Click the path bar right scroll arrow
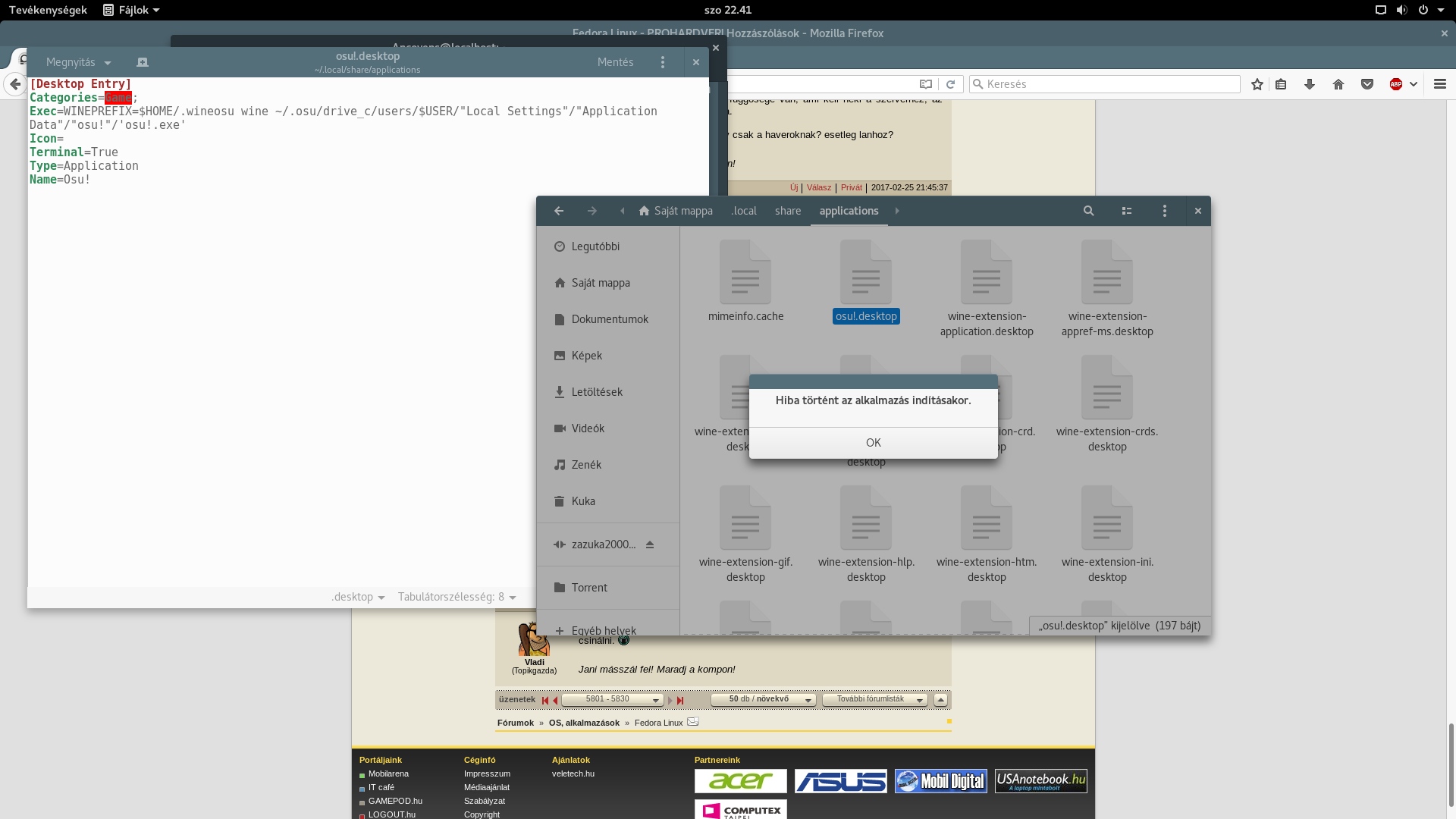 [897, 211]
